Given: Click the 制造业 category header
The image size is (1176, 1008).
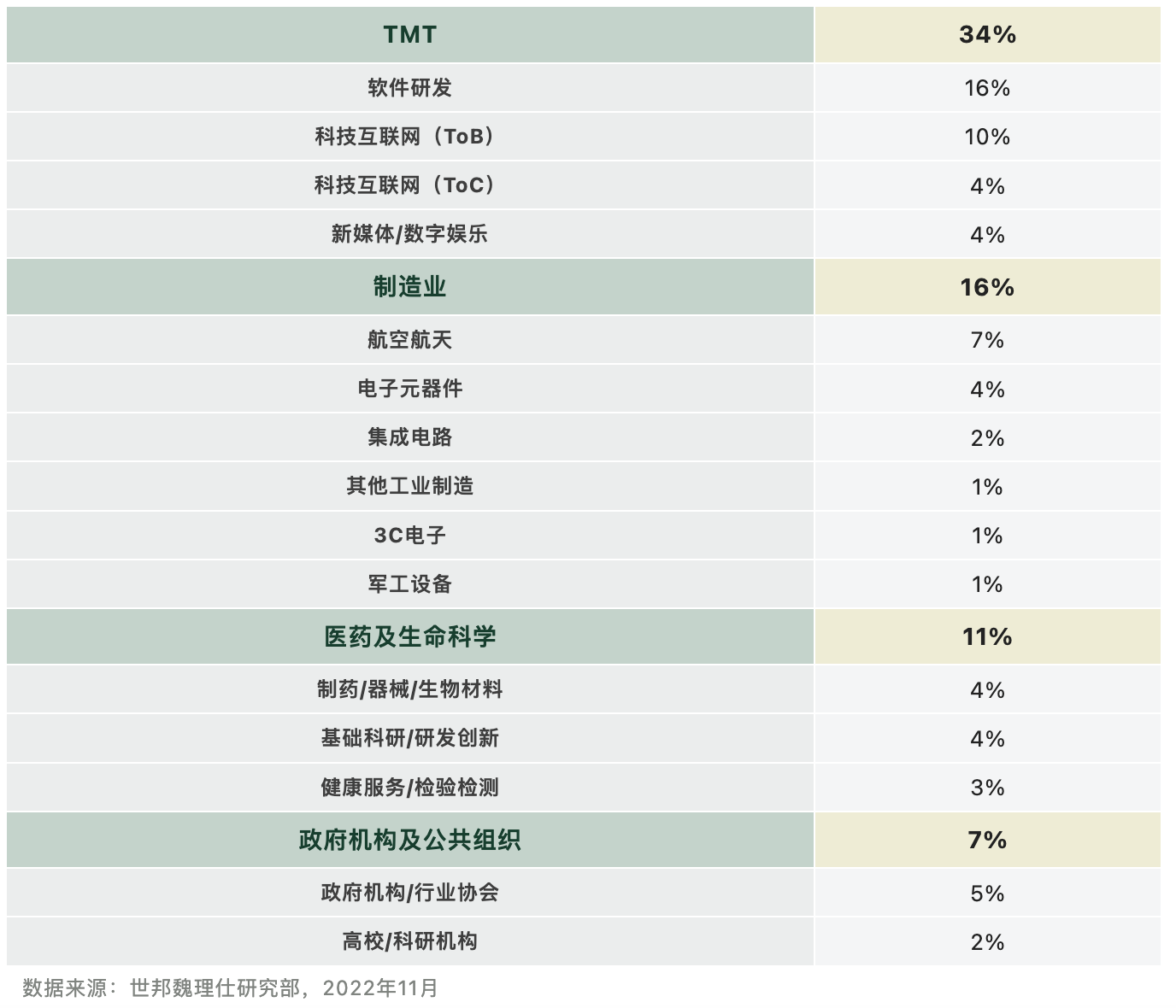Looking at the screenshot, I should pos(409,287).
